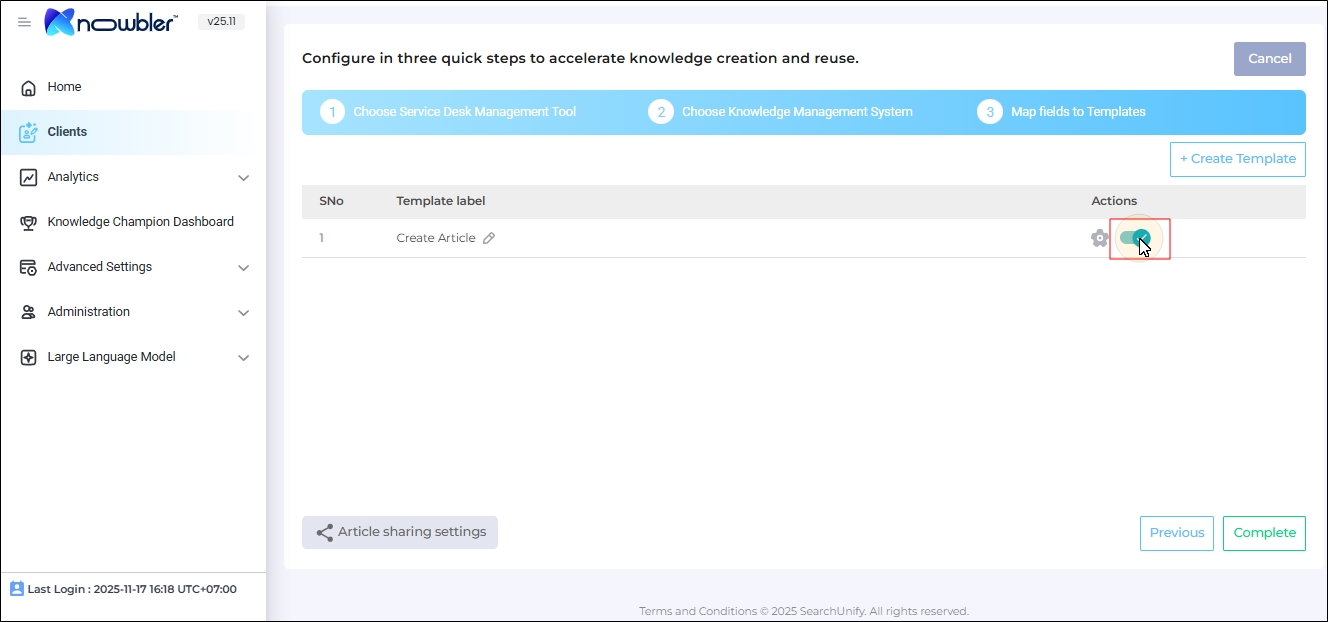Expand the Analytics menu chevron
The width and height of the screenshot is (1328, 622).
pos(243,178)
